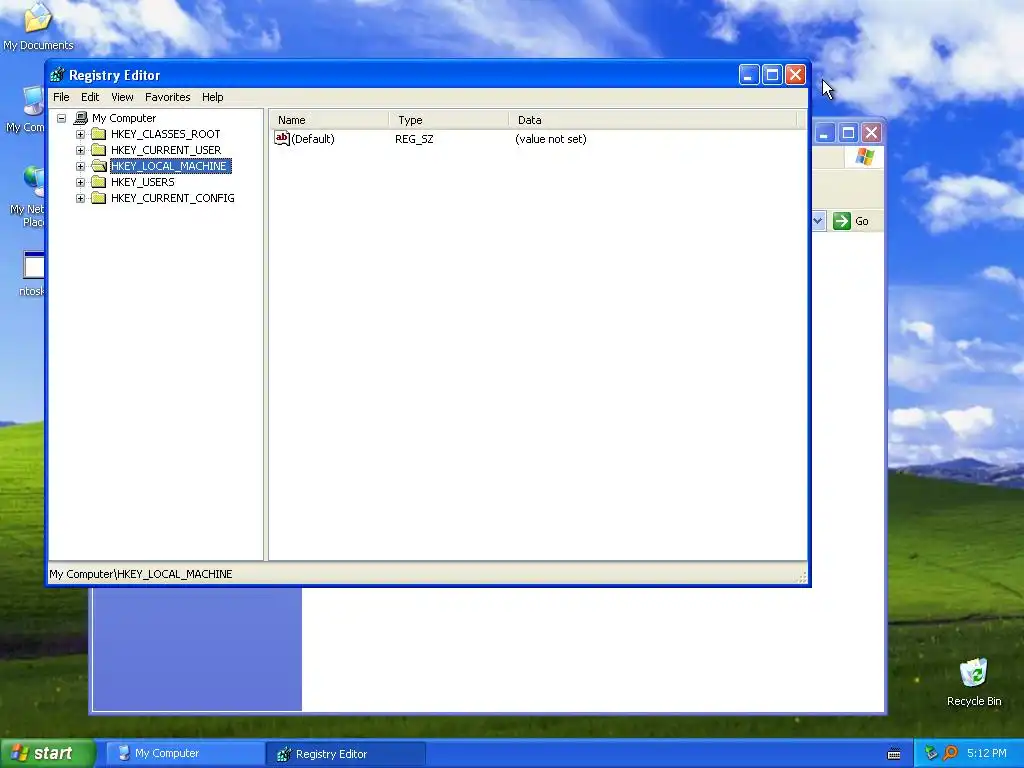Viewport: 1024px width, 768px height.
Task: Click the Registry Editor title bar icon
Action: (x=57, y=75)
